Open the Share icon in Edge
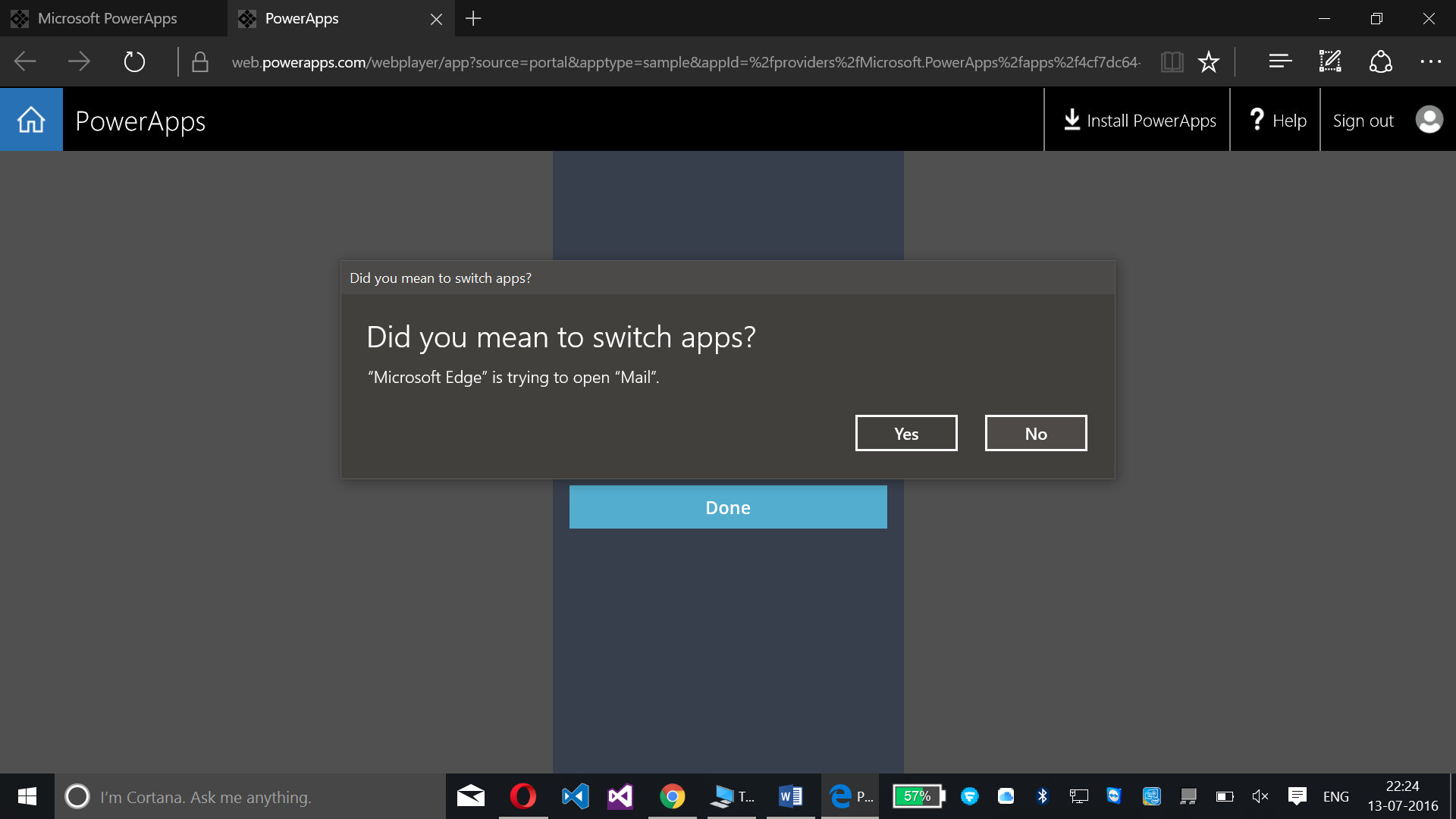The height and width of the screenshot is (819, 1456). (x=1380, y=61)
